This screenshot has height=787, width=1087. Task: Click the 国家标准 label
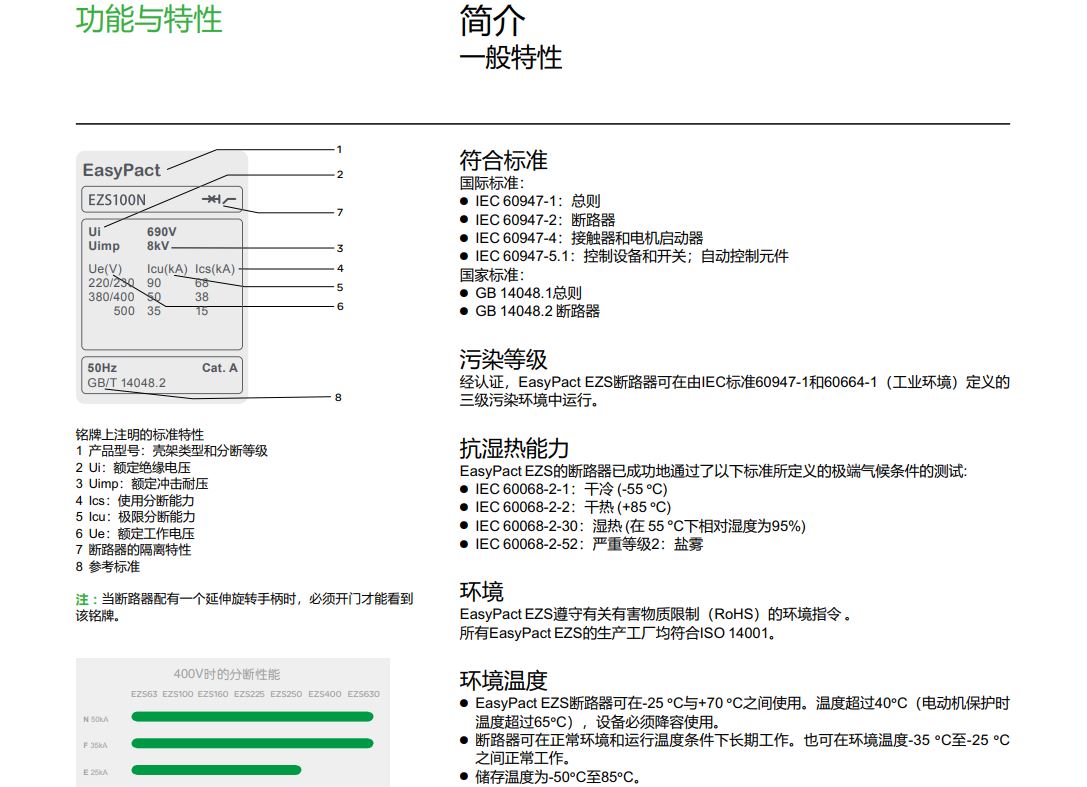point(492,275)
